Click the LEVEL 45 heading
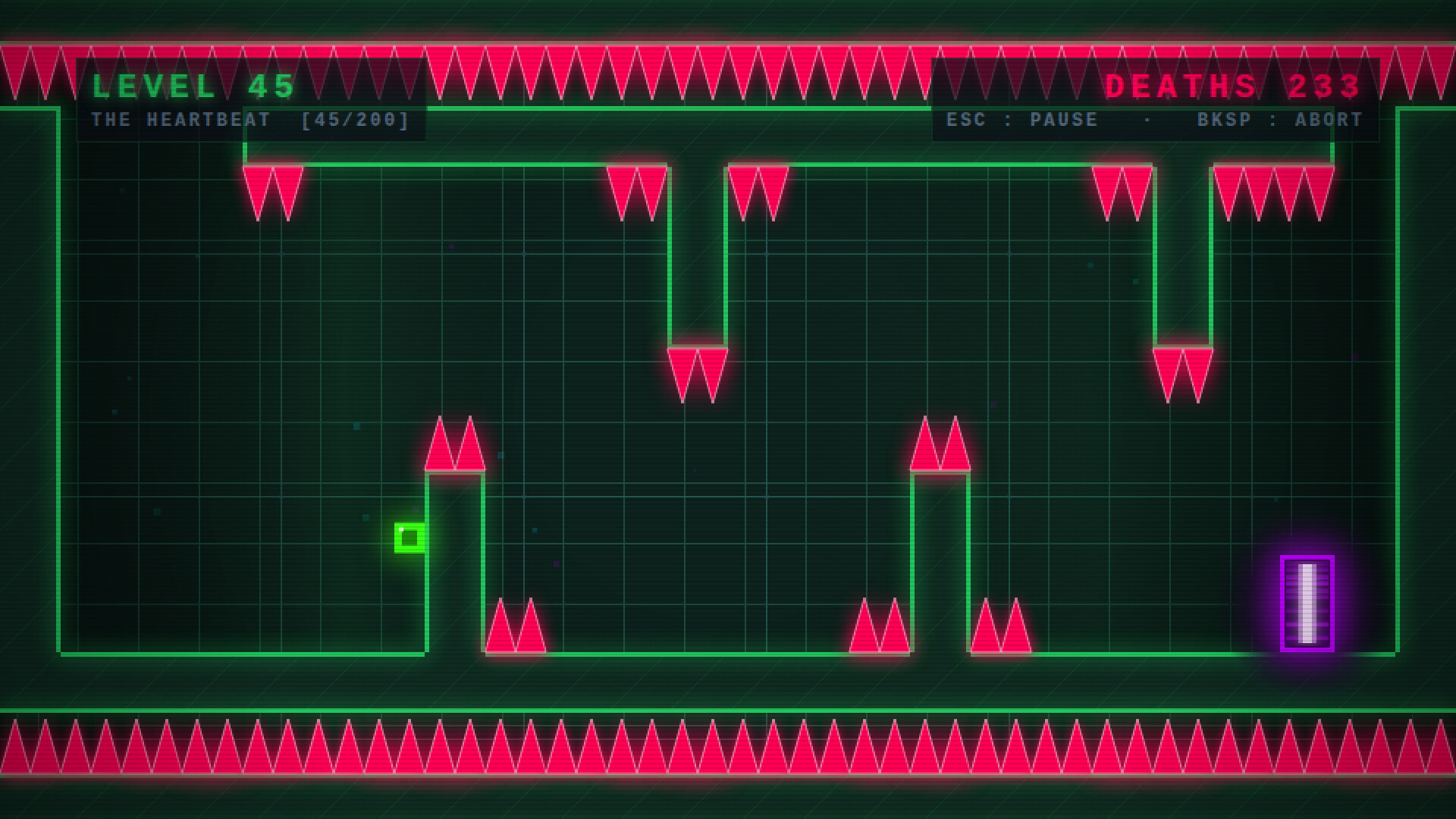This screenshot has height=819, width=1456. pos(193,86)
